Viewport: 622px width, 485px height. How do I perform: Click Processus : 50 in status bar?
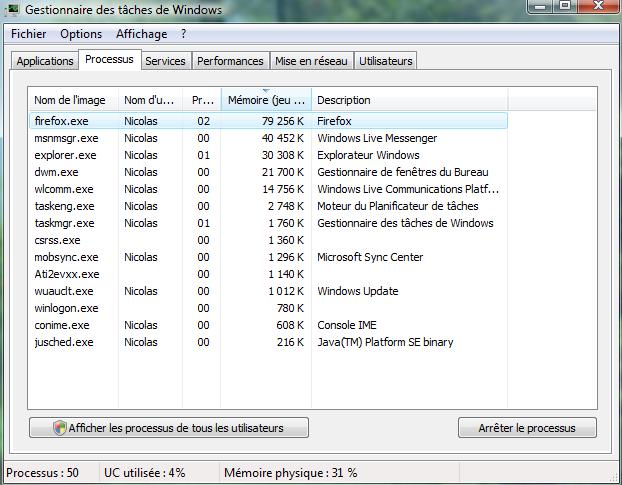point(42,473)
